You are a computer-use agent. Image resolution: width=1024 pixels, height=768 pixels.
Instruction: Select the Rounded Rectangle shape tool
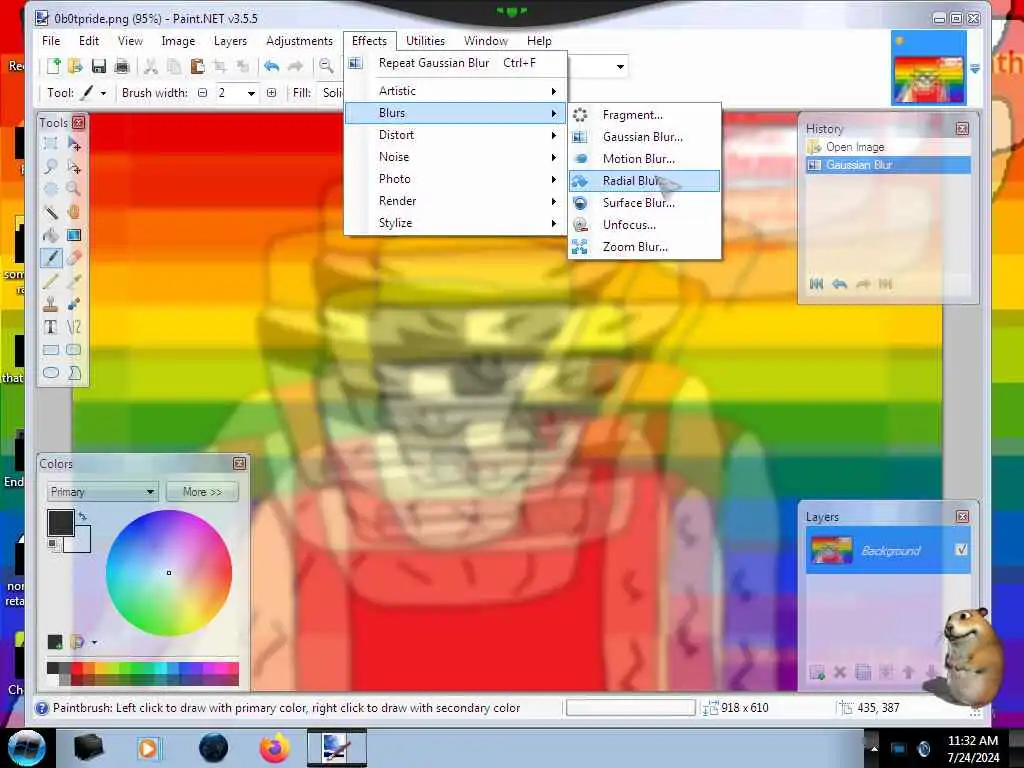coord(74,350)
